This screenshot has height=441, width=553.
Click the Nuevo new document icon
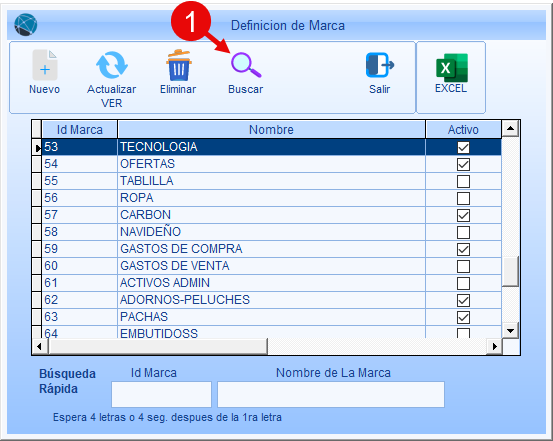[44, 65]
